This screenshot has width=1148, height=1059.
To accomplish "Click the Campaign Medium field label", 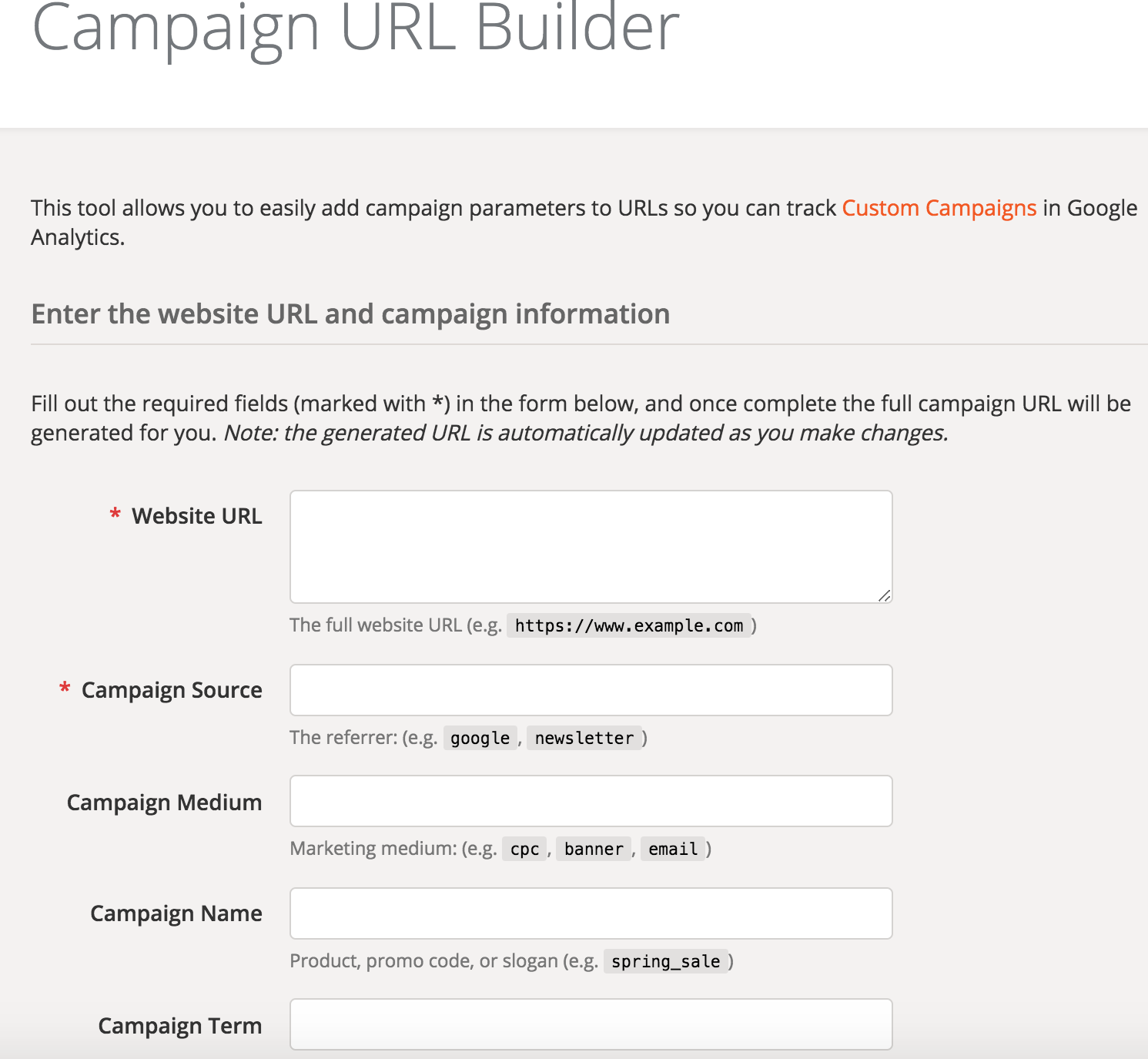I will pyautogui.click(x=164, y=803).
